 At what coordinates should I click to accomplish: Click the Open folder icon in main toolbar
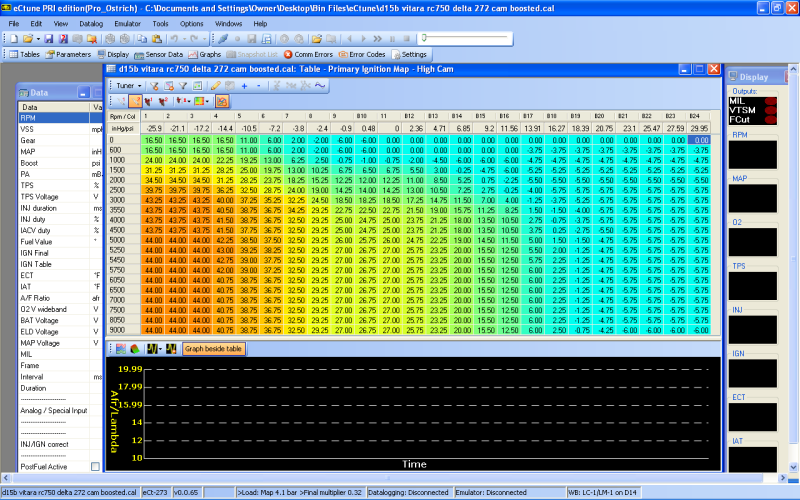pyautogui.click(x=28, y=39)
